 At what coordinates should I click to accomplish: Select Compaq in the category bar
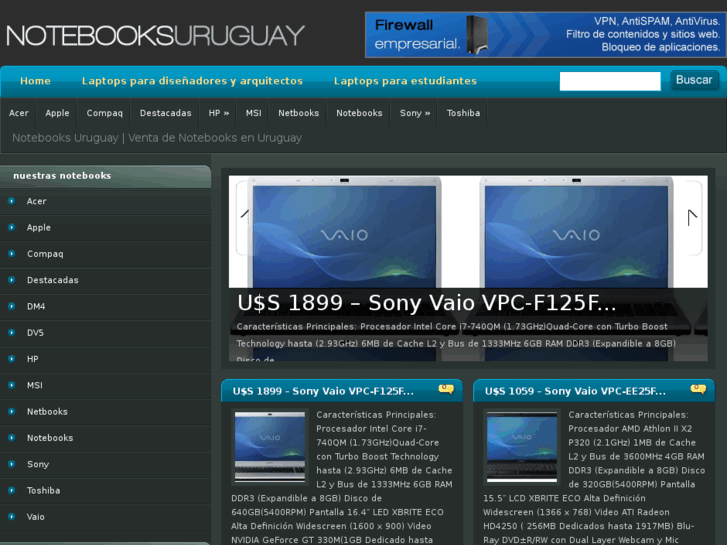(104, 113)
